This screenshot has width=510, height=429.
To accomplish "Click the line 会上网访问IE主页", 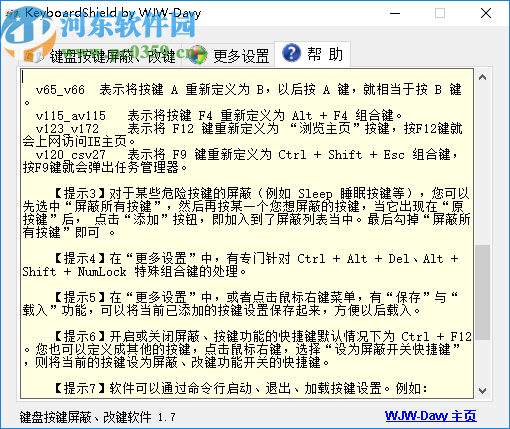I will click(x=79, y=142).
